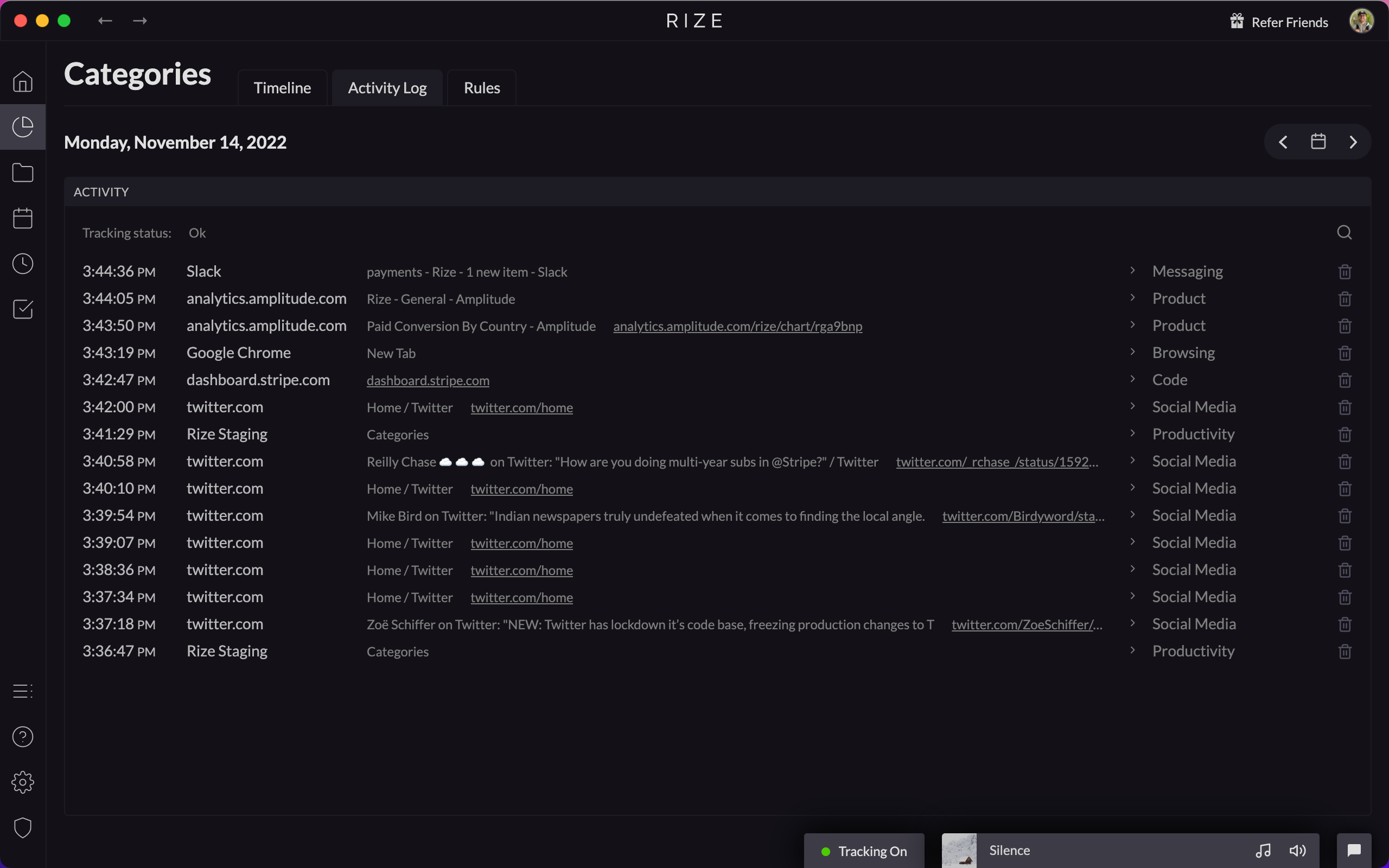The width and height of the screenshot is (1389, 868).
Task: Open the Categories pie chart sidebar icon
Action: [x=23, y=127]
